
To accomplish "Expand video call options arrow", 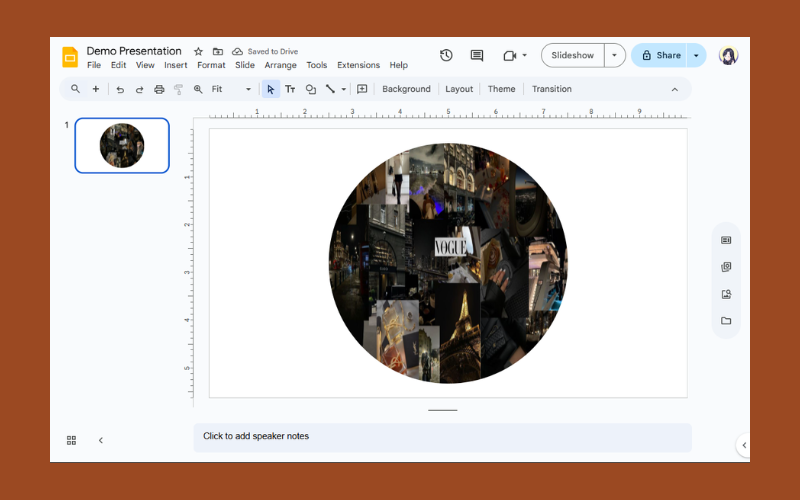I will pyautogui.click(x=524, y=55).
